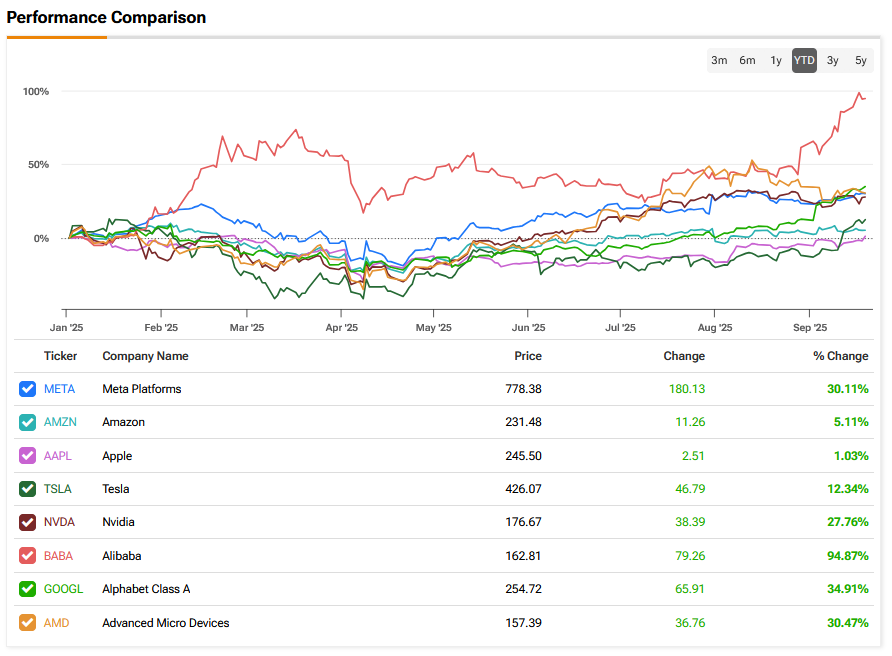Disable the AMD series checkbox
Screen dimensions: 892x656
pyautogui.click(x=27, y=623)
